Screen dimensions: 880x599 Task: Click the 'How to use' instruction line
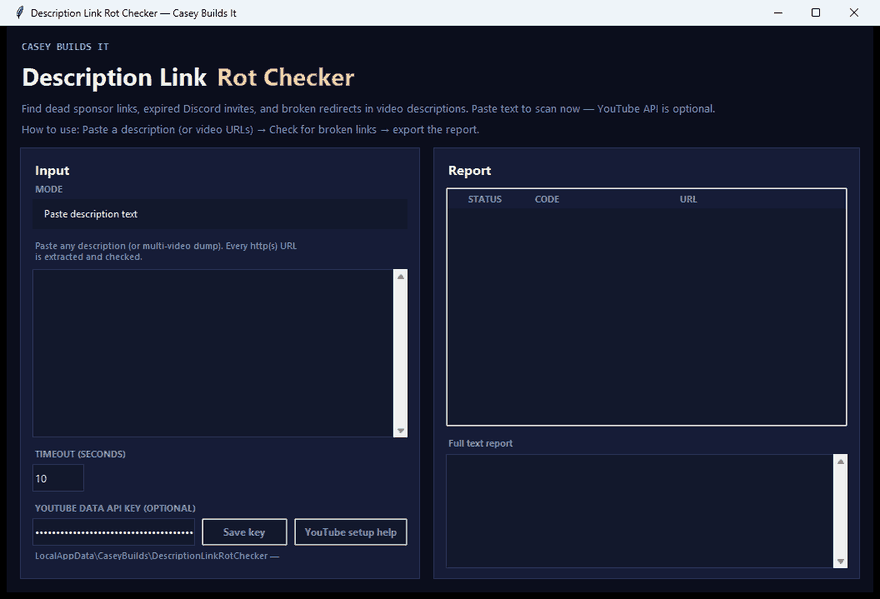point(250,130)
